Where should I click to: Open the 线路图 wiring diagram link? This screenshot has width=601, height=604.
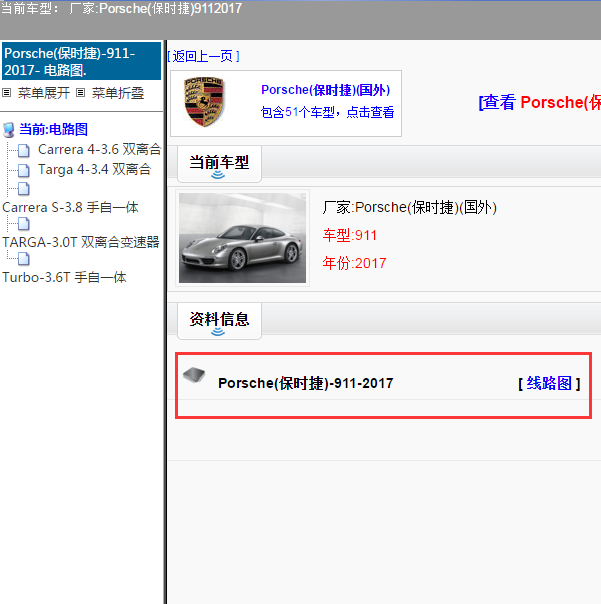549,383
